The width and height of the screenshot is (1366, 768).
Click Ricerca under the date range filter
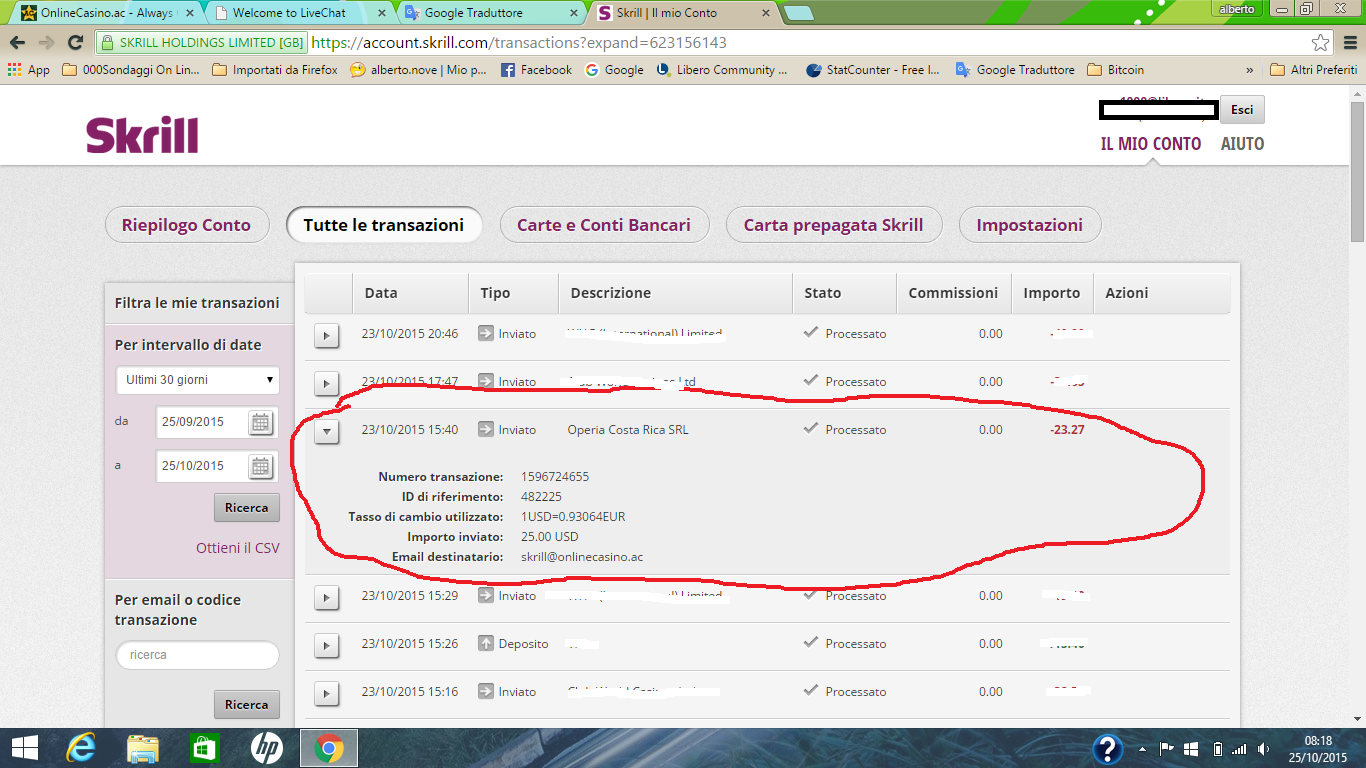[247, 507]
